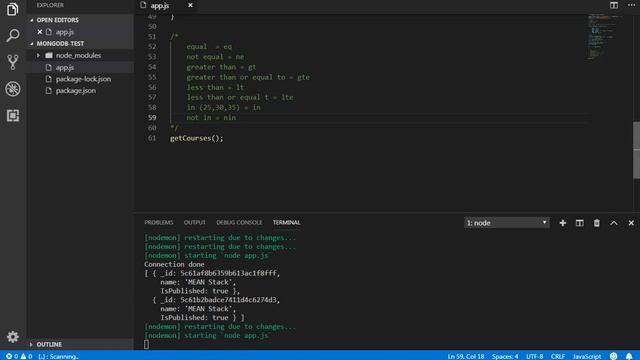Open the Manage gear icon
Screen dimensions: 640x360
pos(13,337)
